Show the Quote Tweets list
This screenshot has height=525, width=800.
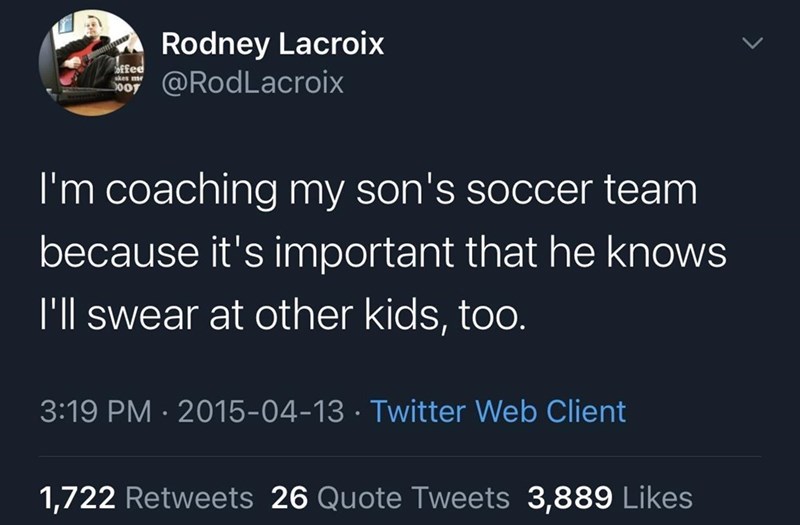pos(411,496)
